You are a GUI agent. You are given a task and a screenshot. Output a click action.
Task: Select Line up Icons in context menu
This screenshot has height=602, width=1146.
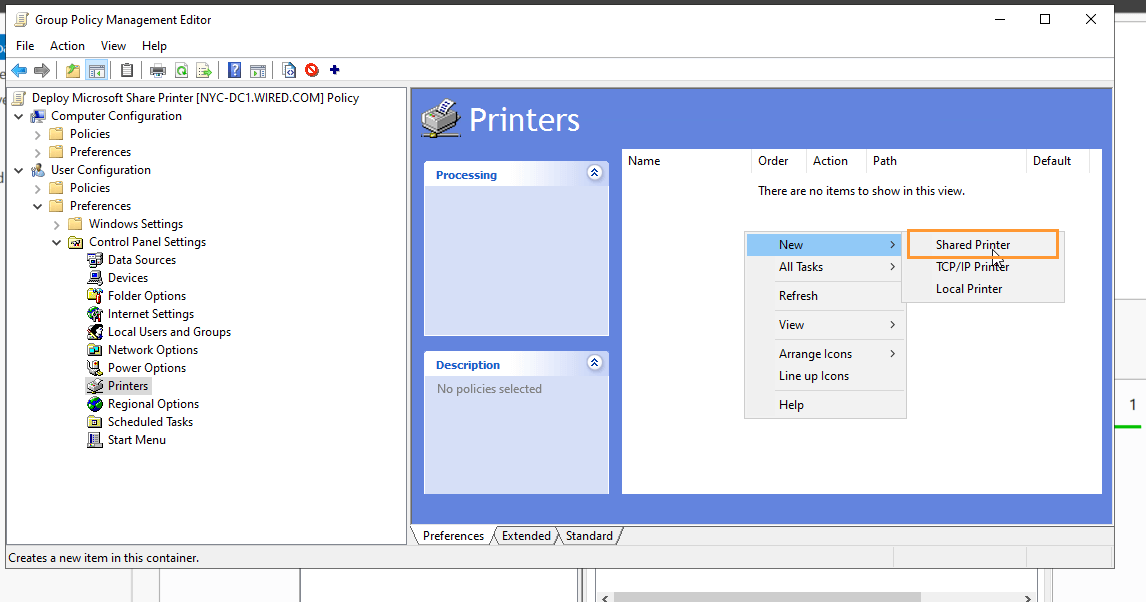tap(824, 376)
